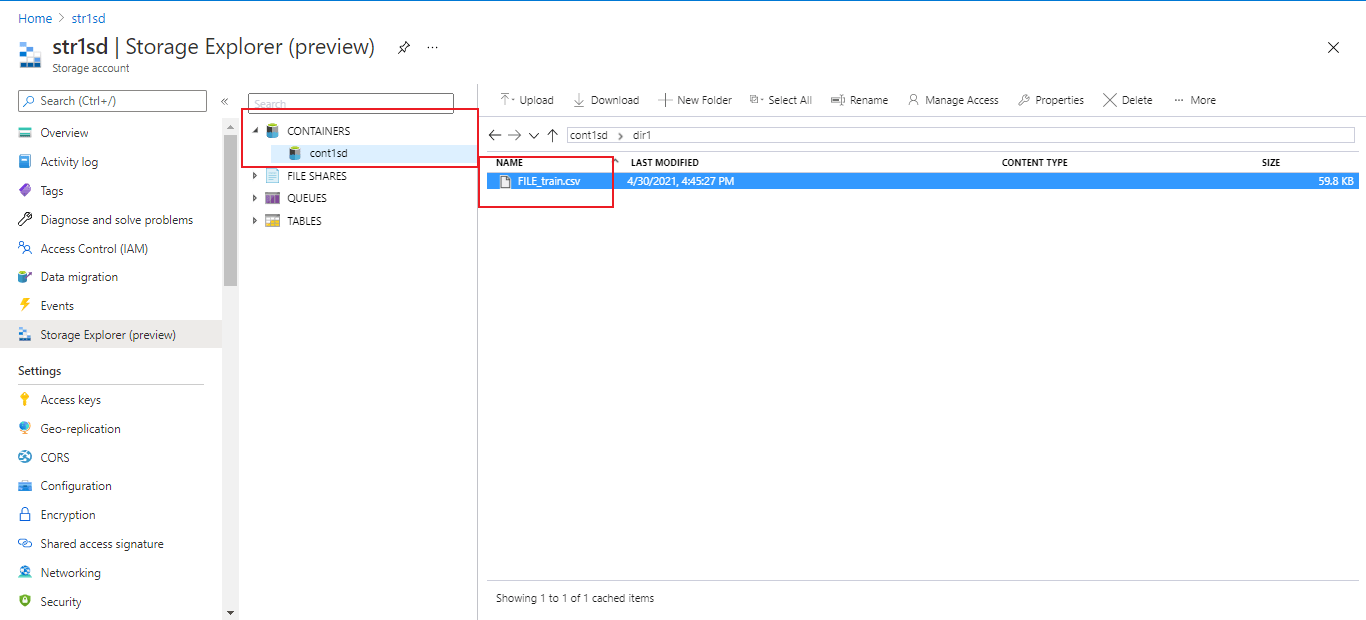The height and width of the screenshot is (620, 1366).
Task: Open the Shared access signature page
Action: (x=103, y=543)
